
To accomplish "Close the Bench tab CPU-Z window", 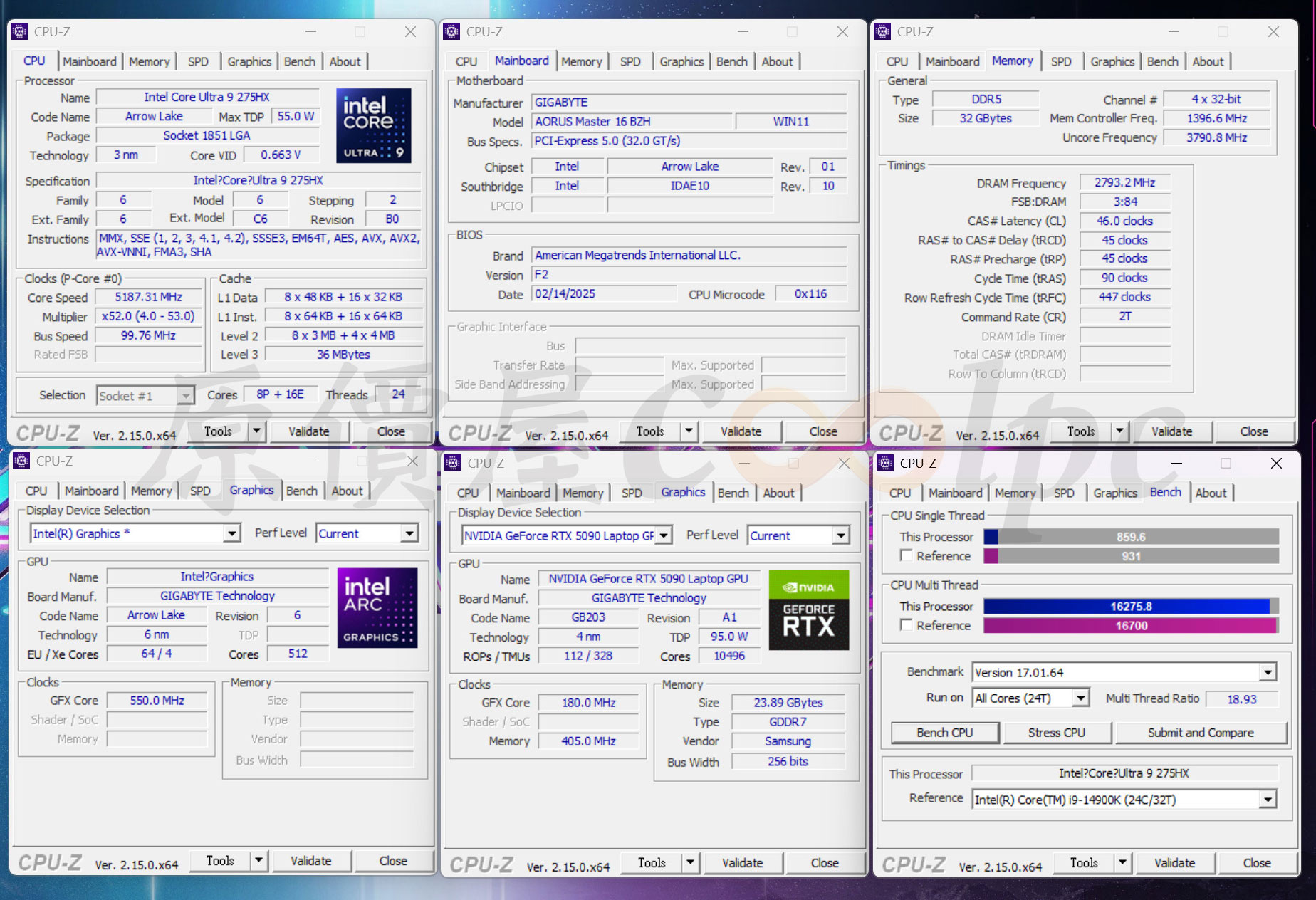I will coord(1276,463).
